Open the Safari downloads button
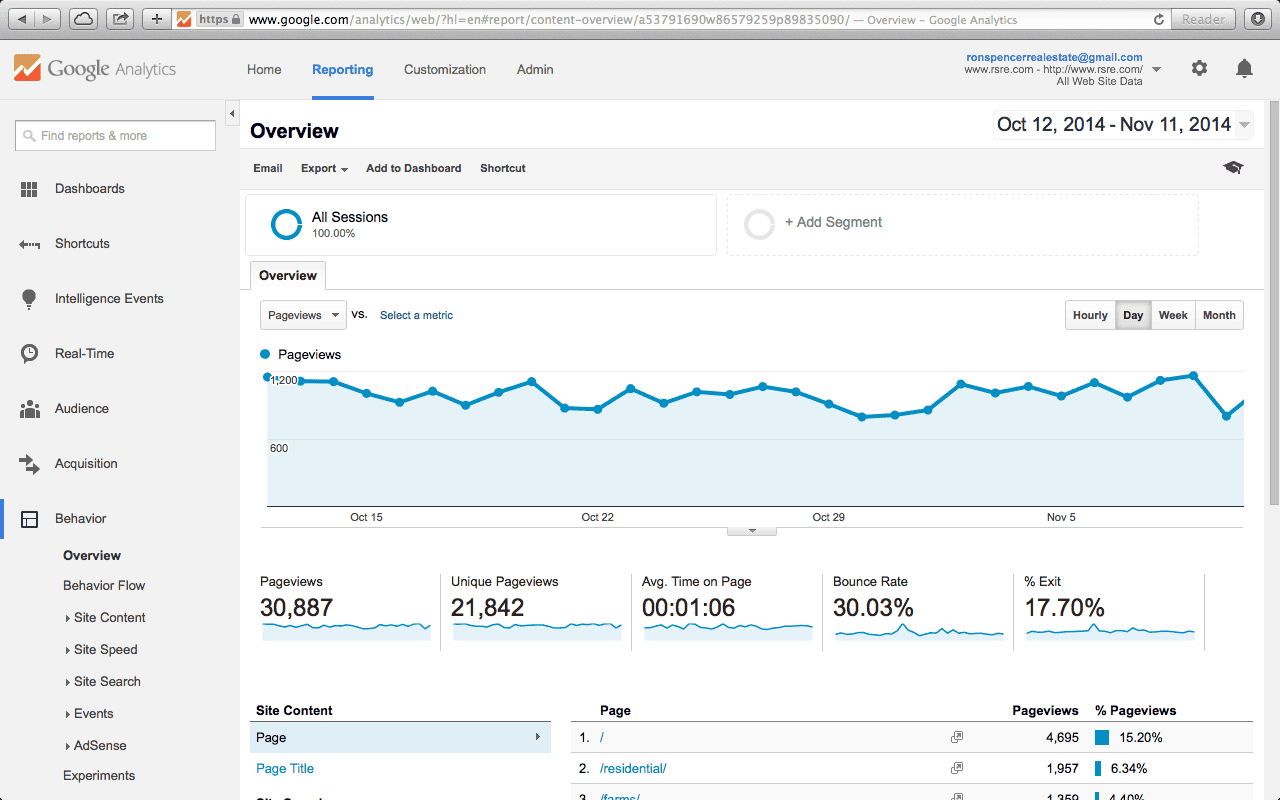This screenshot has height=800, width=1280. coord(1257,19)
